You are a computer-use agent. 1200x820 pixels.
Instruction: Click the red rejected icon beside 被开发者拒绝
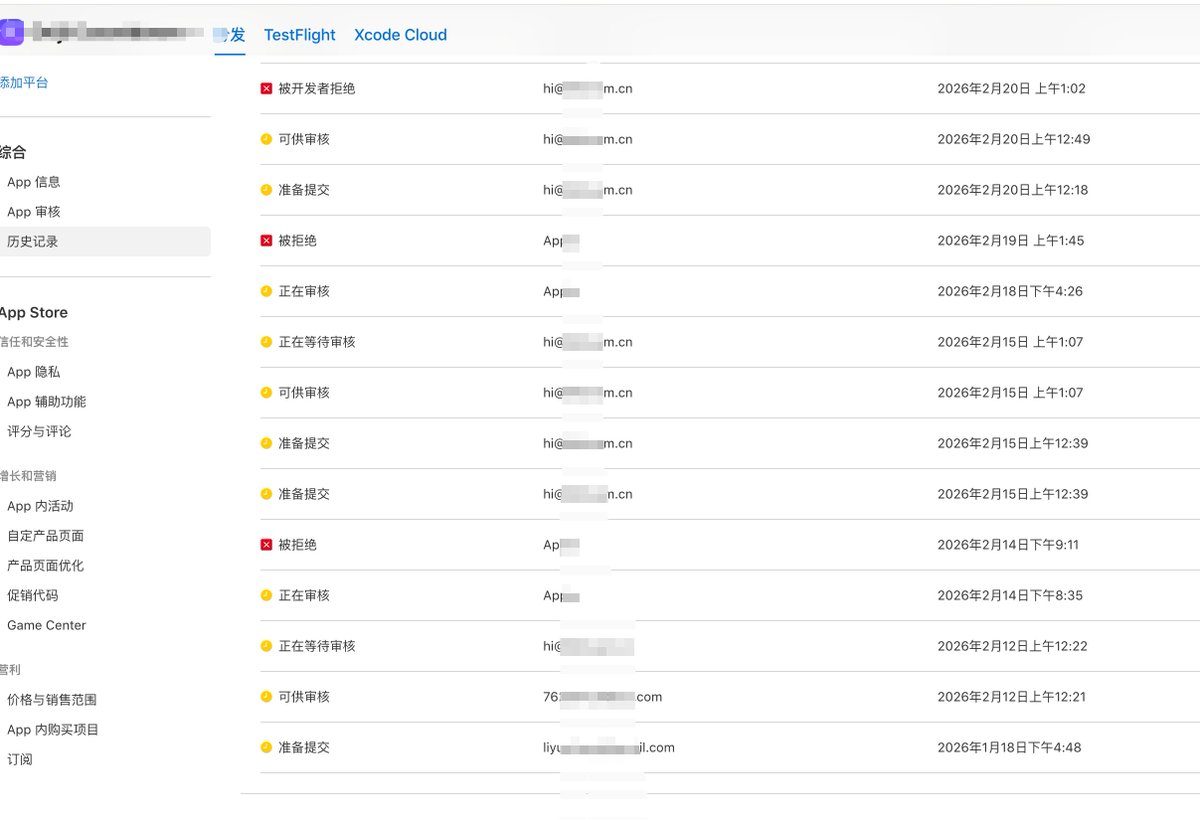pyautogui.click(x=266, y=89)
